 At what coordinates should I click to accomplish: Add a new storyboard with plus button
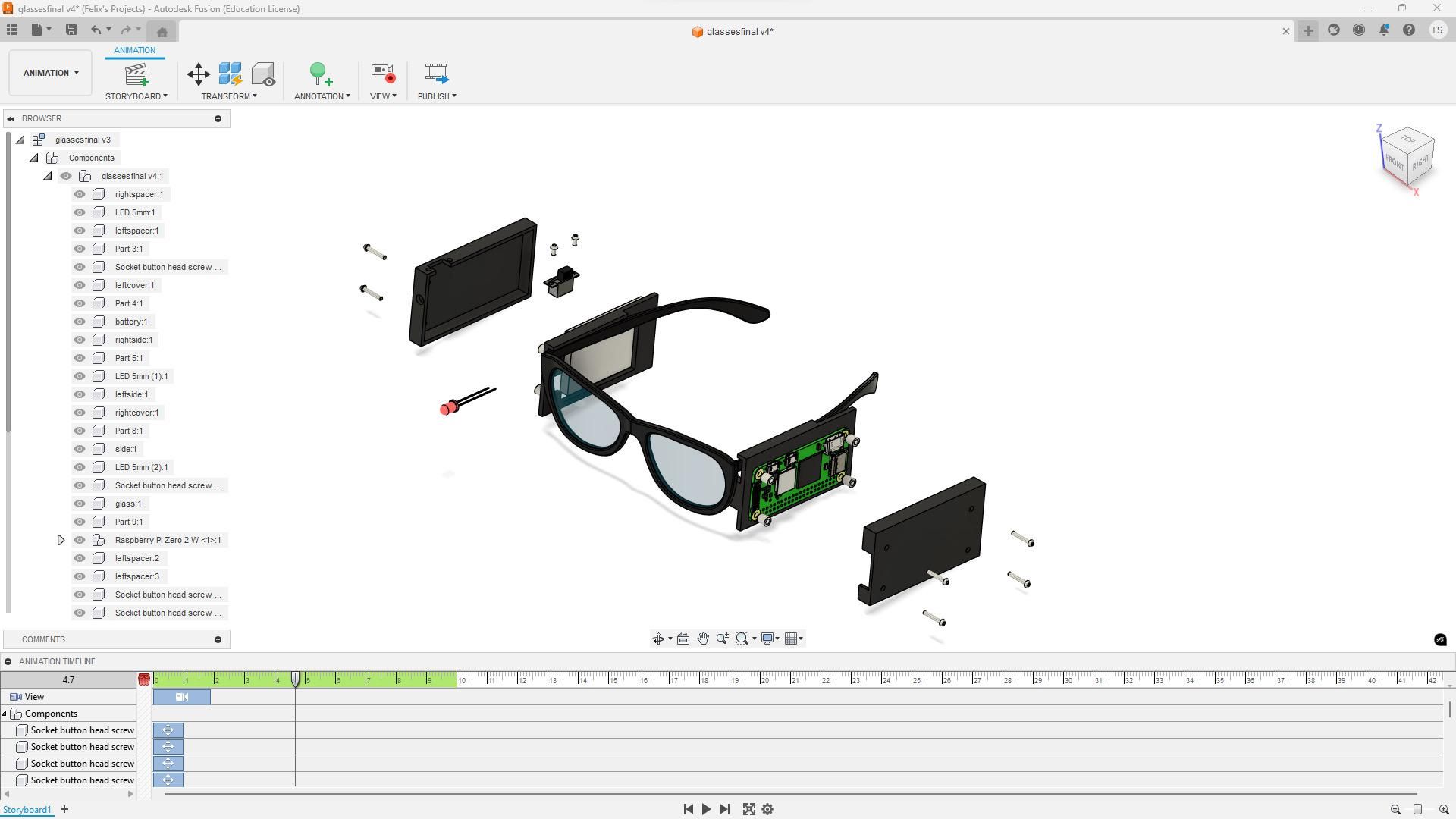[64, 809]
